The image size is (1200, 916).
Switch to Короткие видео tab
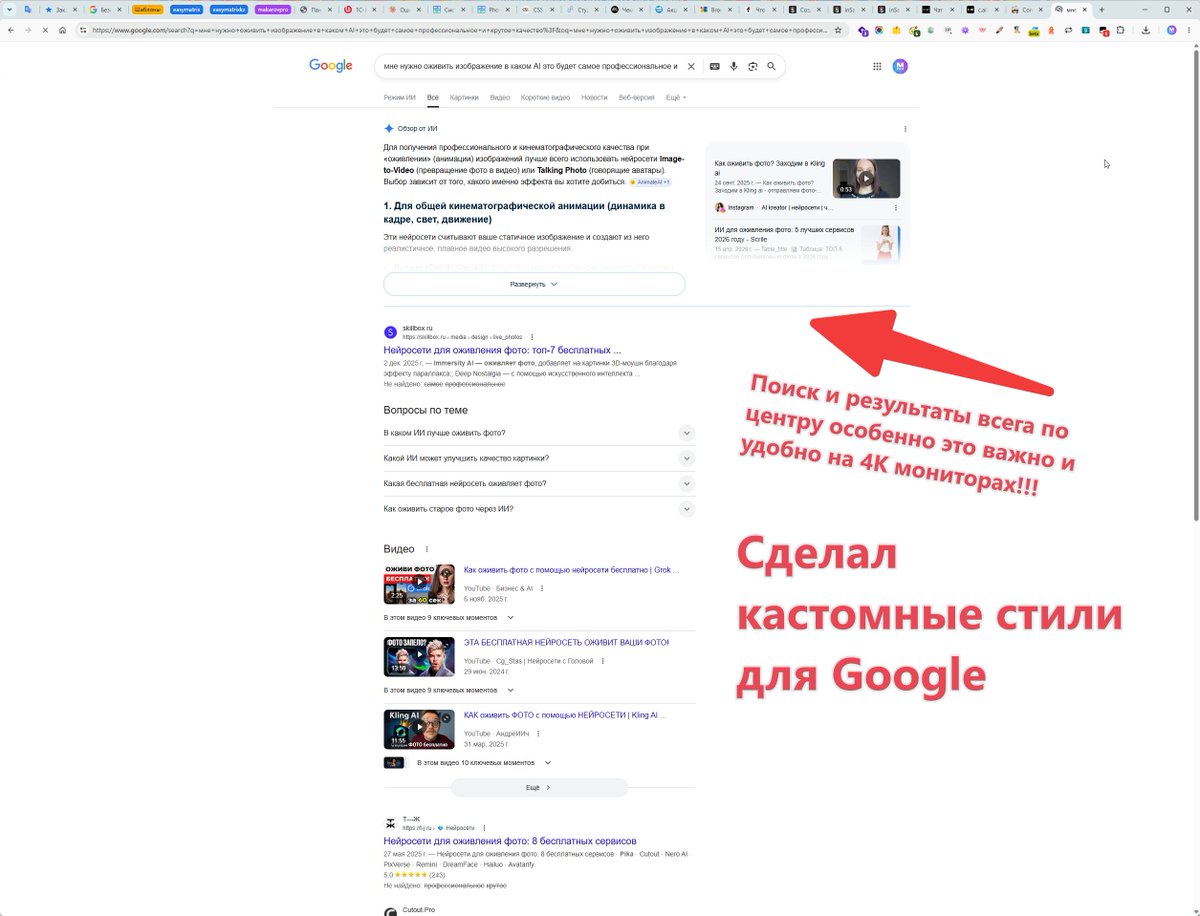(546, 97)
